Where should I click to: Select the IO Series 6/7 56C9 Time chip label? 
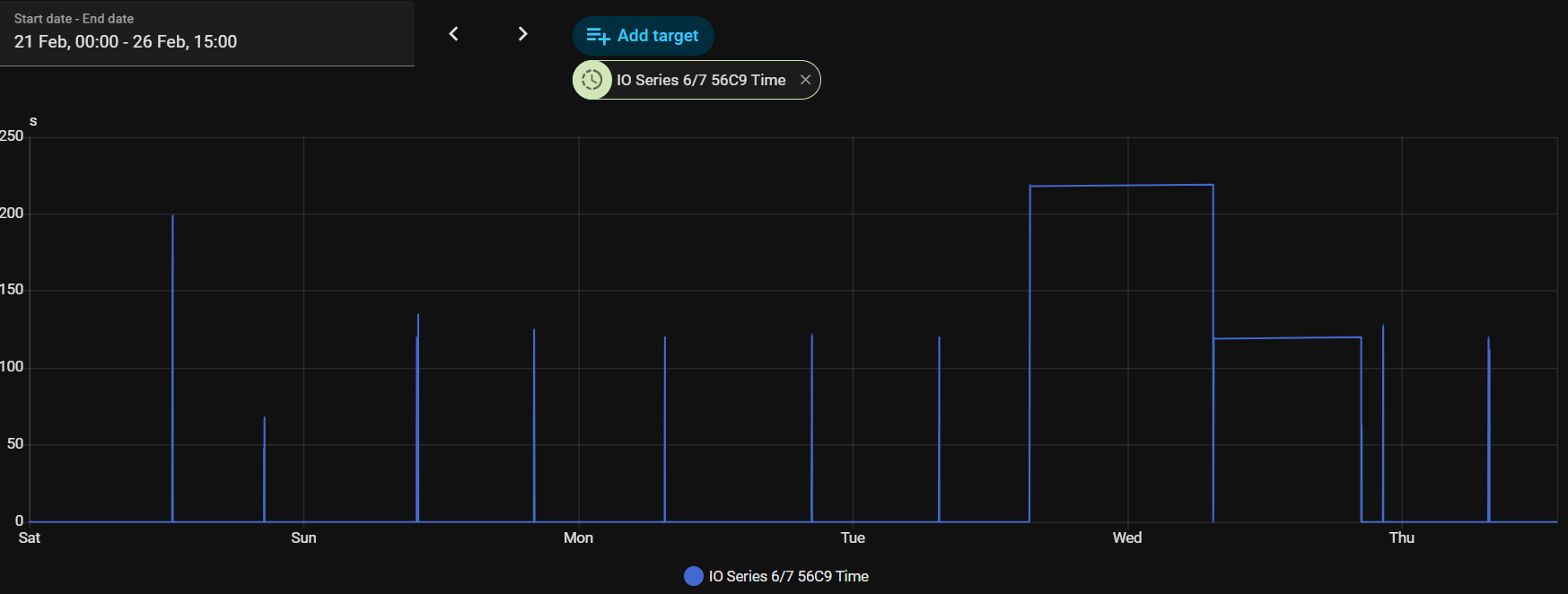701,80
